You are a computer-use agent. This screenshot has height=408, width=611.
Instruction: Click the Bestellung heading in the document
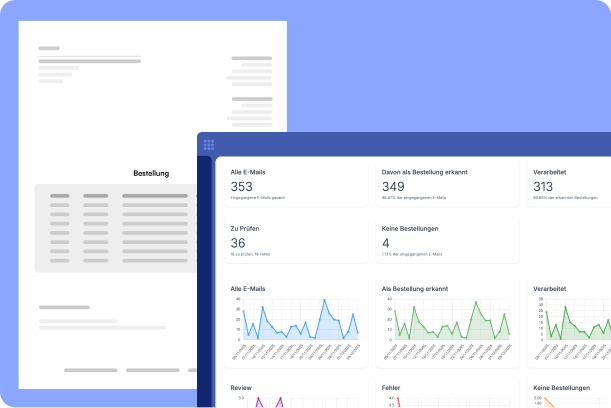(x=151, y=173)
